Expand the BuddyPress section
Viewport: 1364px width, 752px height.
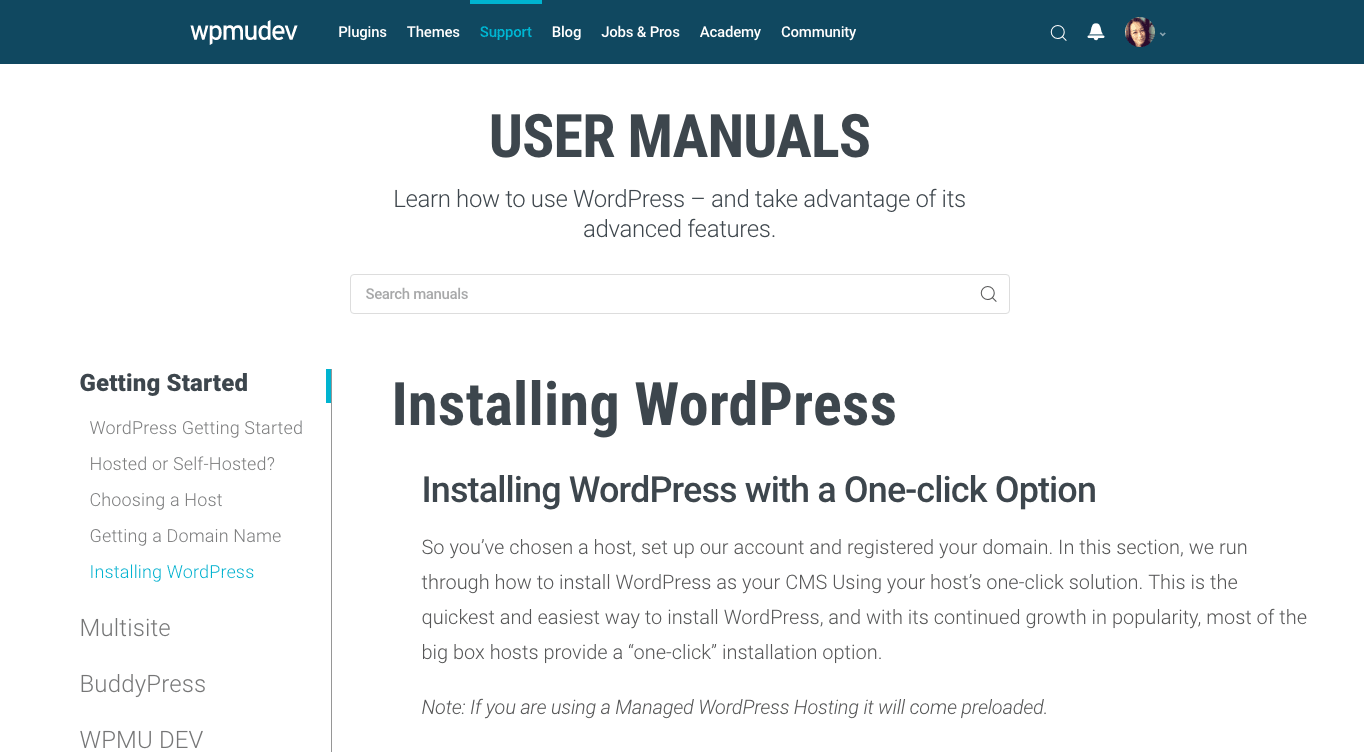(x=142, y=684)
